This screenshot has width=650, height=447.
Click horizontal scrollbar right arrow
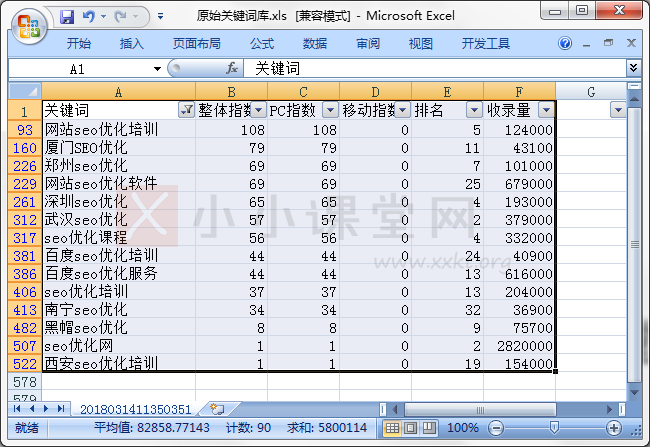pyautogui.click(x=609, y=409)
